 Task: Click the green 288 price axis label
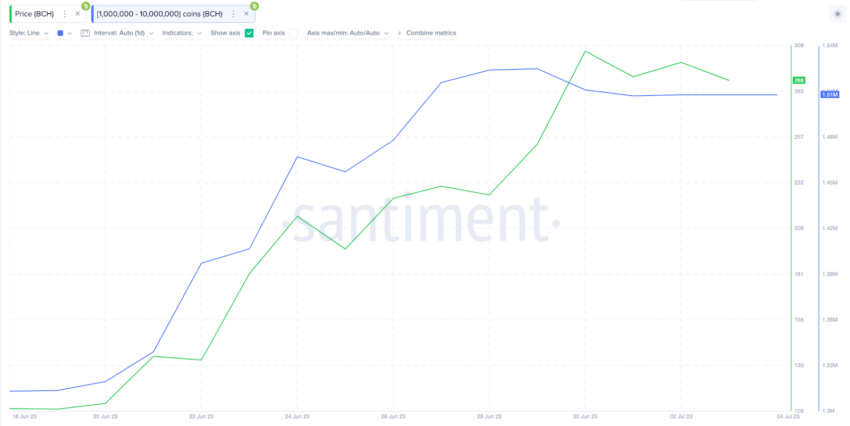(799, 80)
